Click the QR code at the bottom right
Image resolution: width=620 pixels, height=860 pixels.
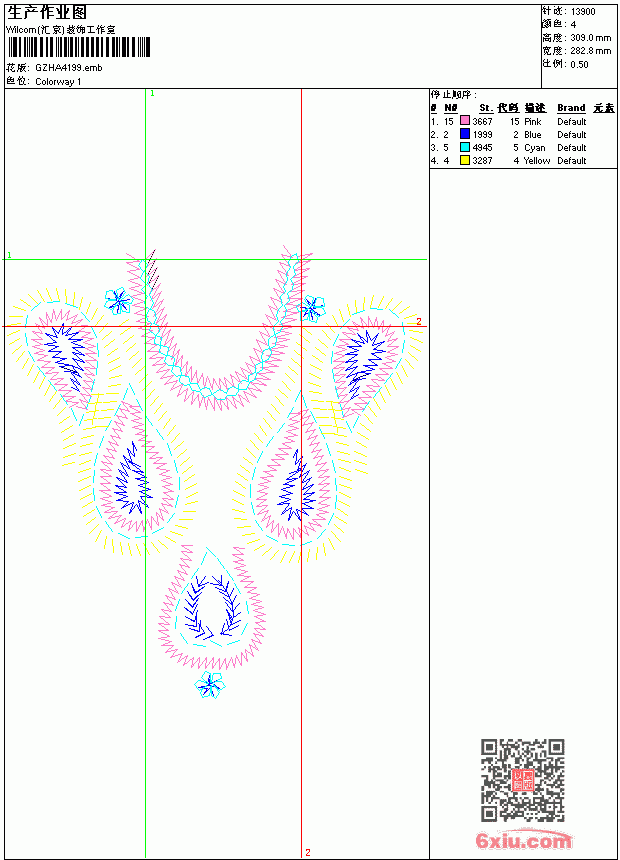click(x=523, y=780)
